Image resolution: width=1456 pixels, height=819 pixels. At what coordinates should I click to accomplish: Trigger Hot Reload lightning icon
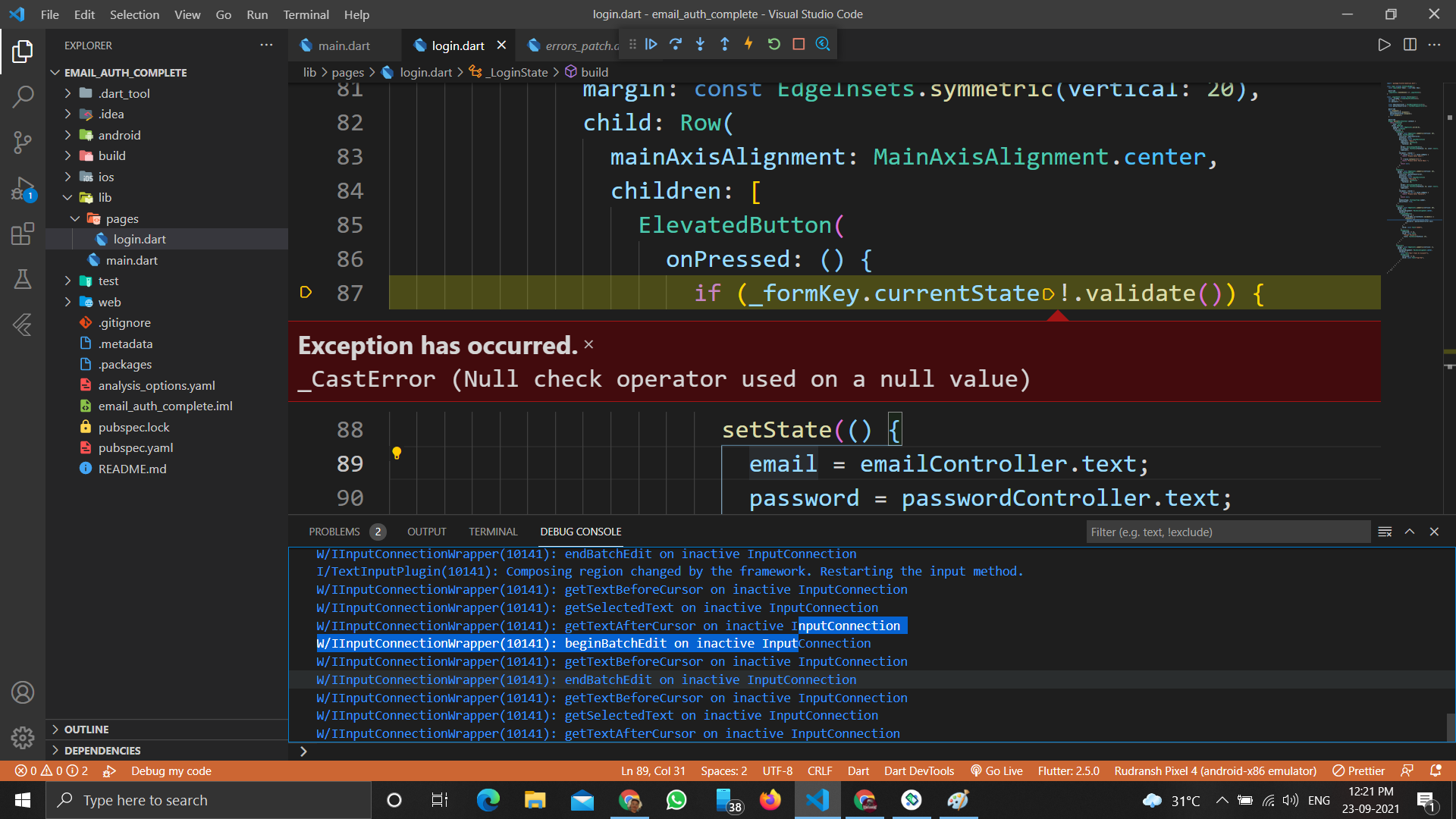tap(748, 44)
